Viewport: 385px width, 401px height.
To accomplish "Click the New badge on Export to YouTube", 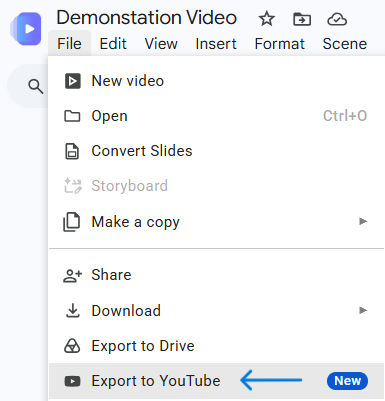I will 347,381.
